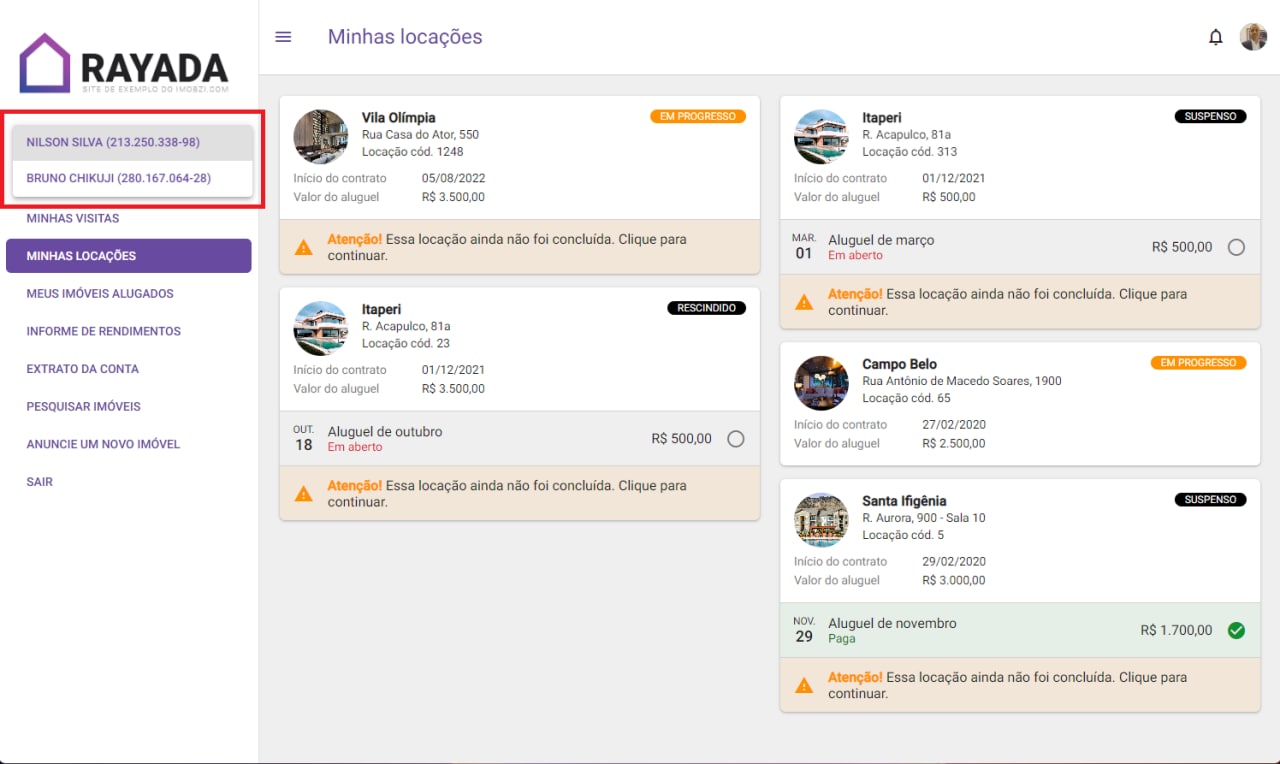Click the Campo Belo property photo

click(x=821, y=383)
